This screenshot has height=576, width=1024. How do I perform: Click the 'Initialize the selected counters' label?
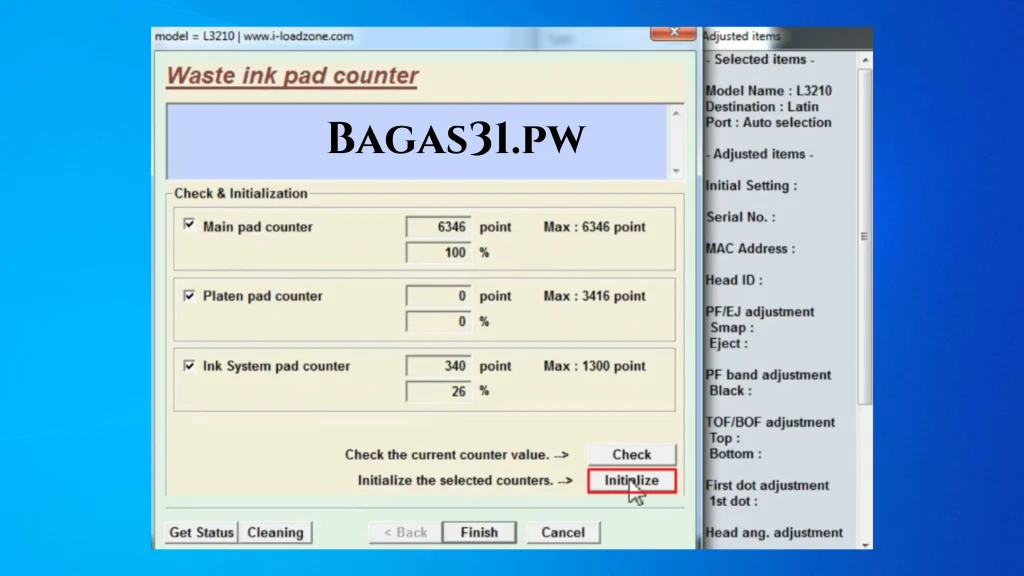click(x=465, y=481)
